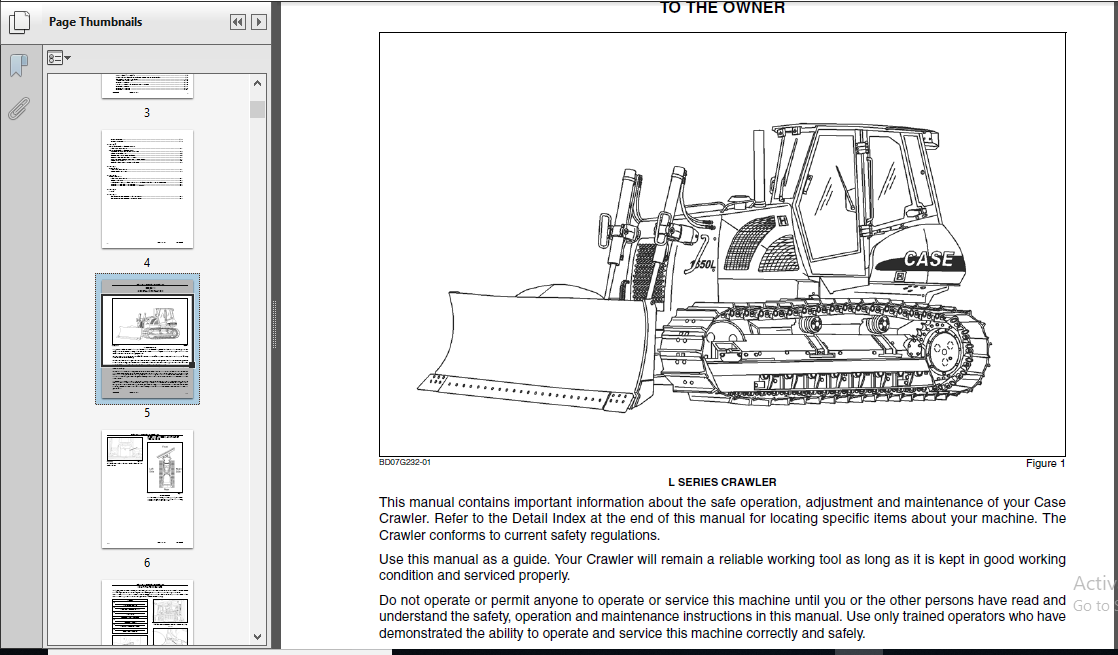Click page number 3 under the thumbnail
The image size is (1118, 655).
click(147, 113)
